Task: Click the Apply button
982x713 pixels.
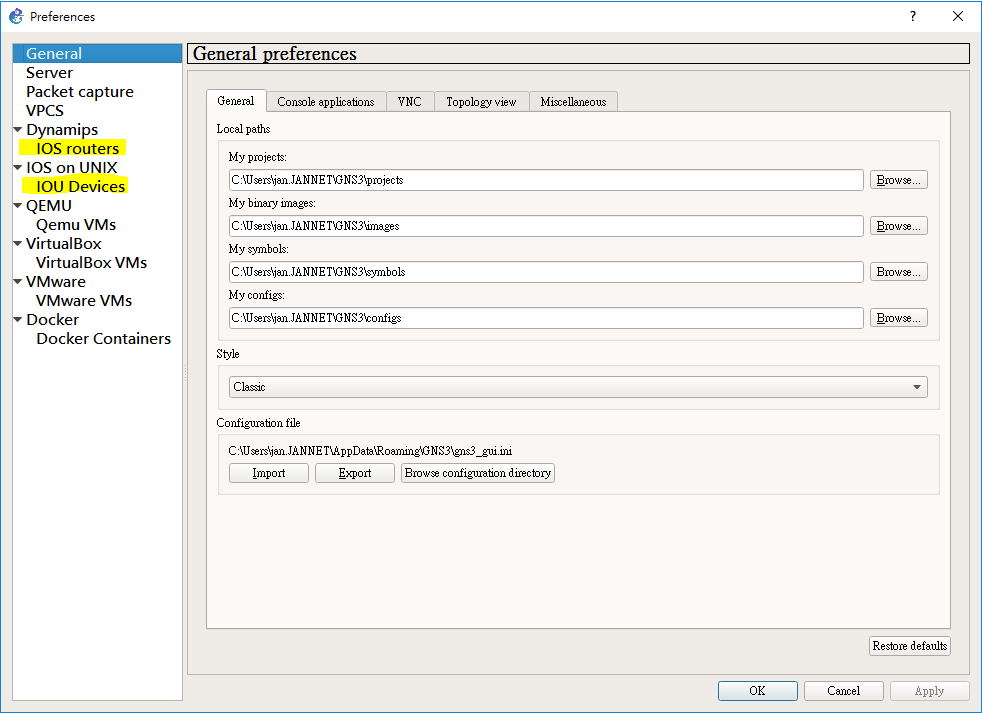Action: [x=929, y=690]
